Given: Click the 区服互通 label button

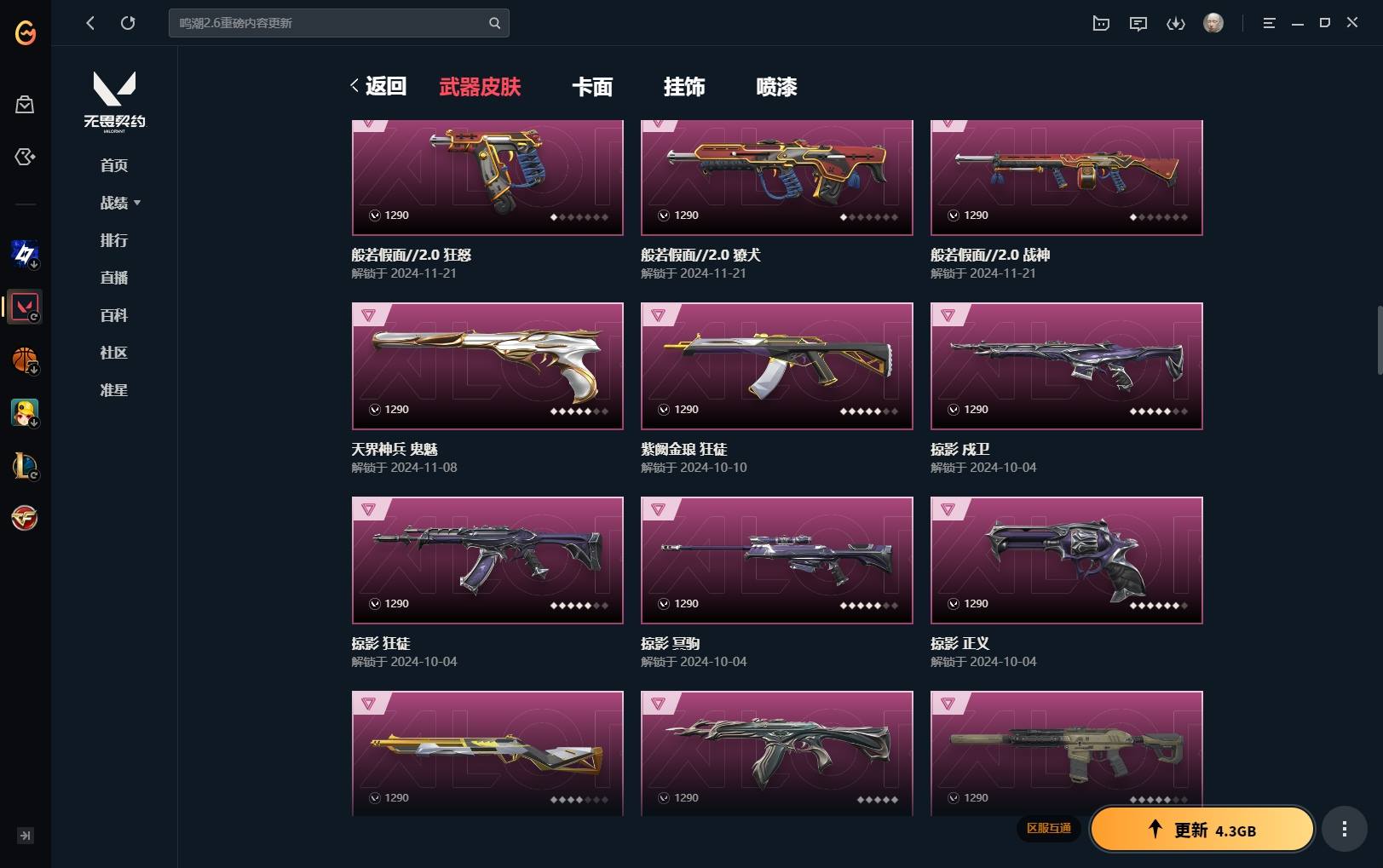Looking at the screenshot, I should click(x=1049, y=828).
